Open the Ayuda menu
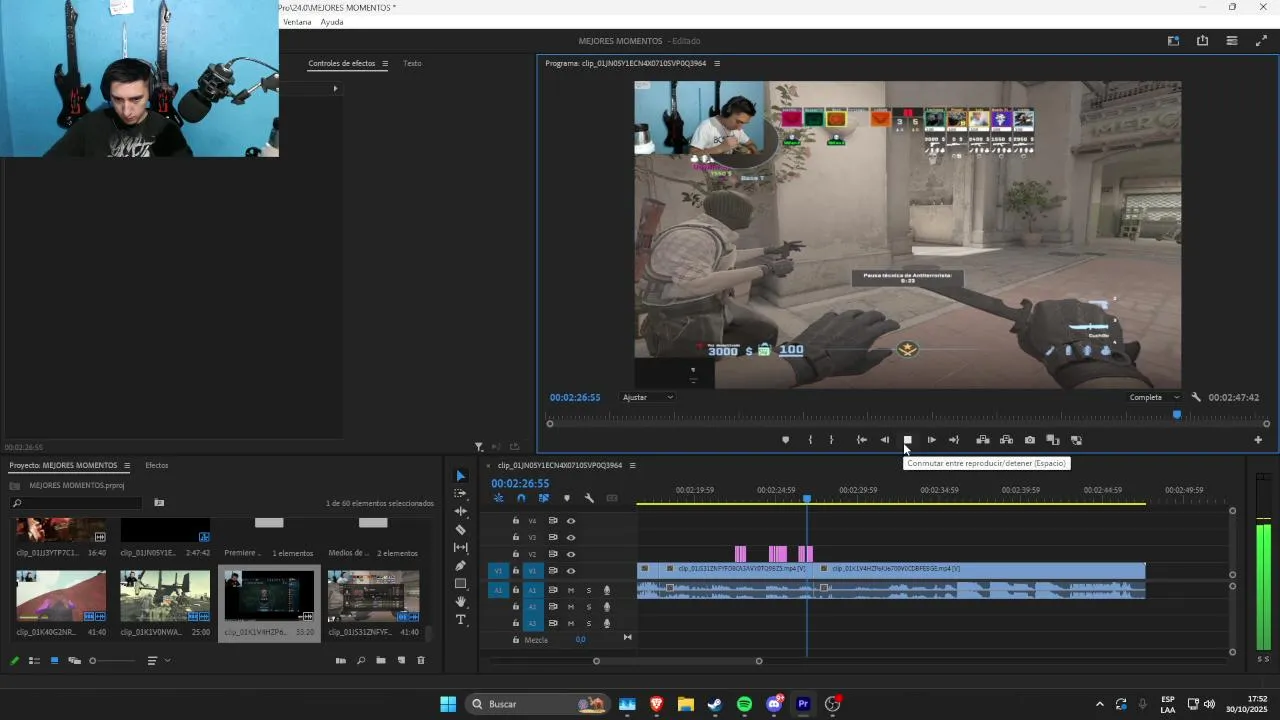The image size is (1280, 720). [332, 22]
